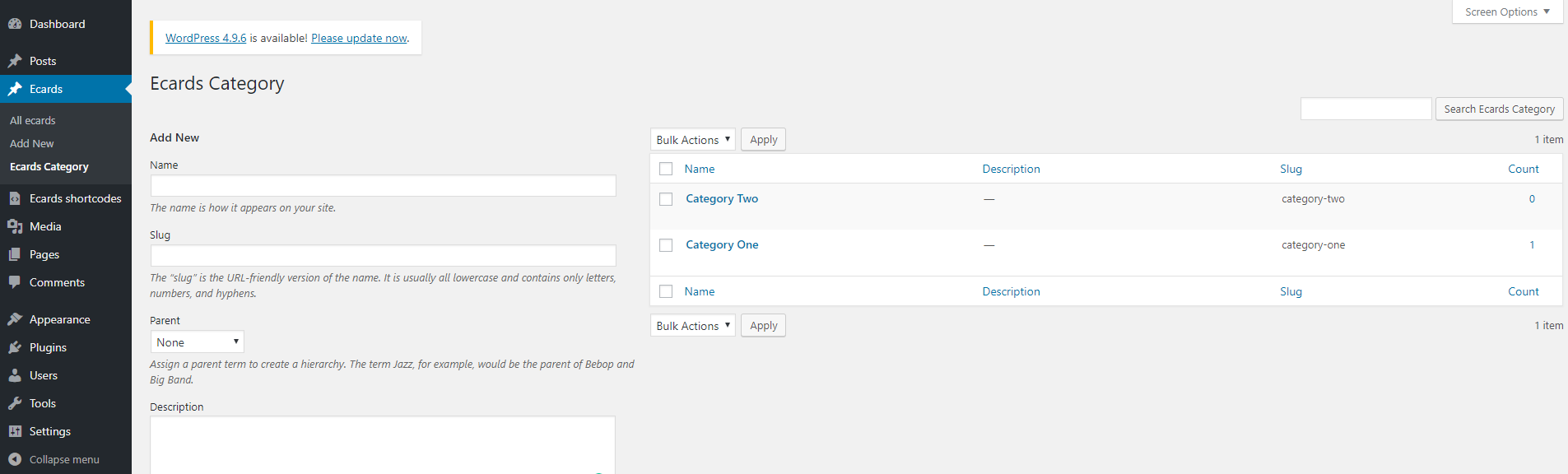The width and height of the screenshot is (1568, 474).
Task: Expand the Screen Options panel
Action: click(1507, 12)
